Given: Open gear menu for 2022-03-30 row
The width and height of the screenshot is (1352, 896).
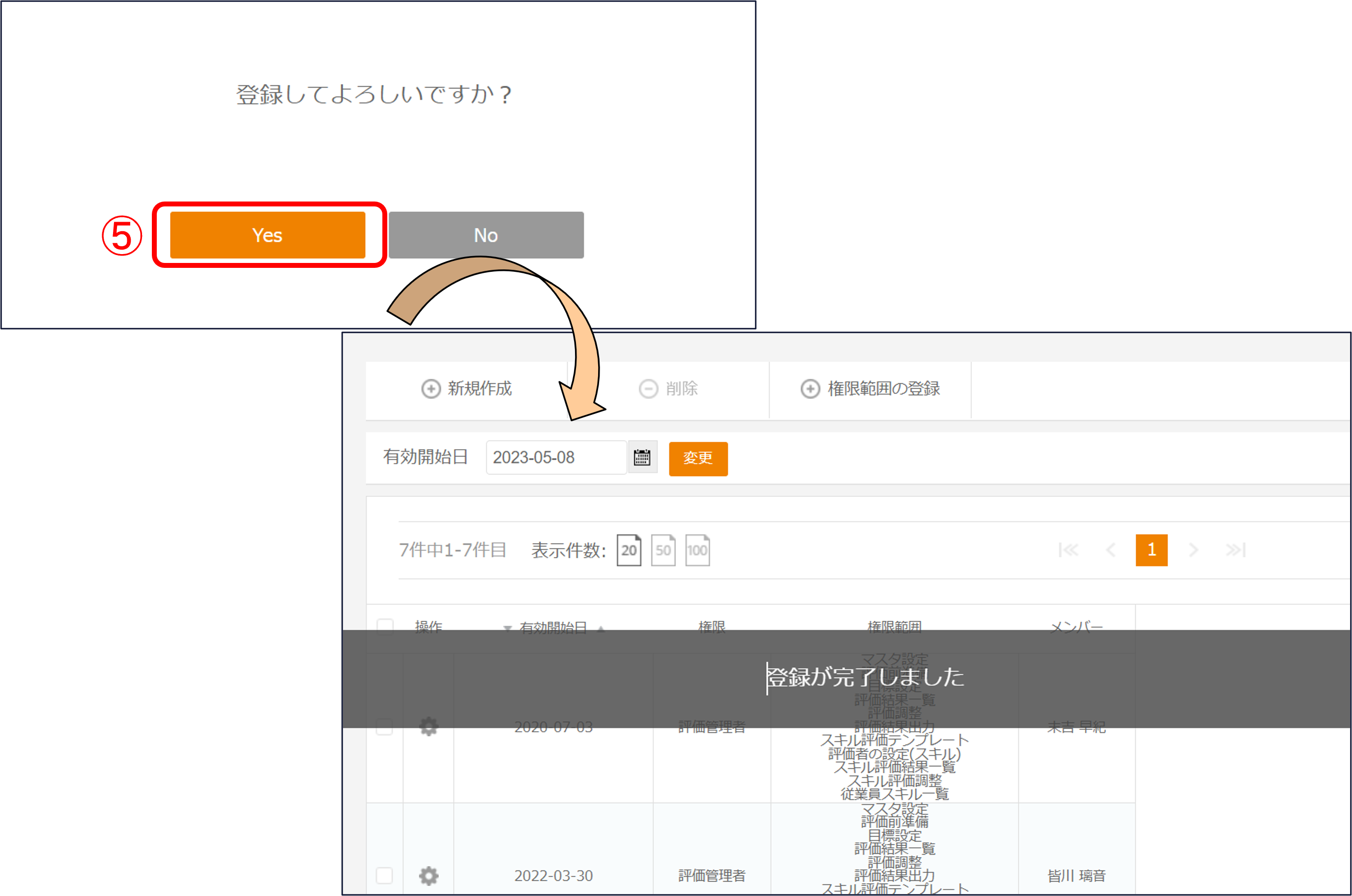Looking at the screenshot, I should tap(429, 875).
